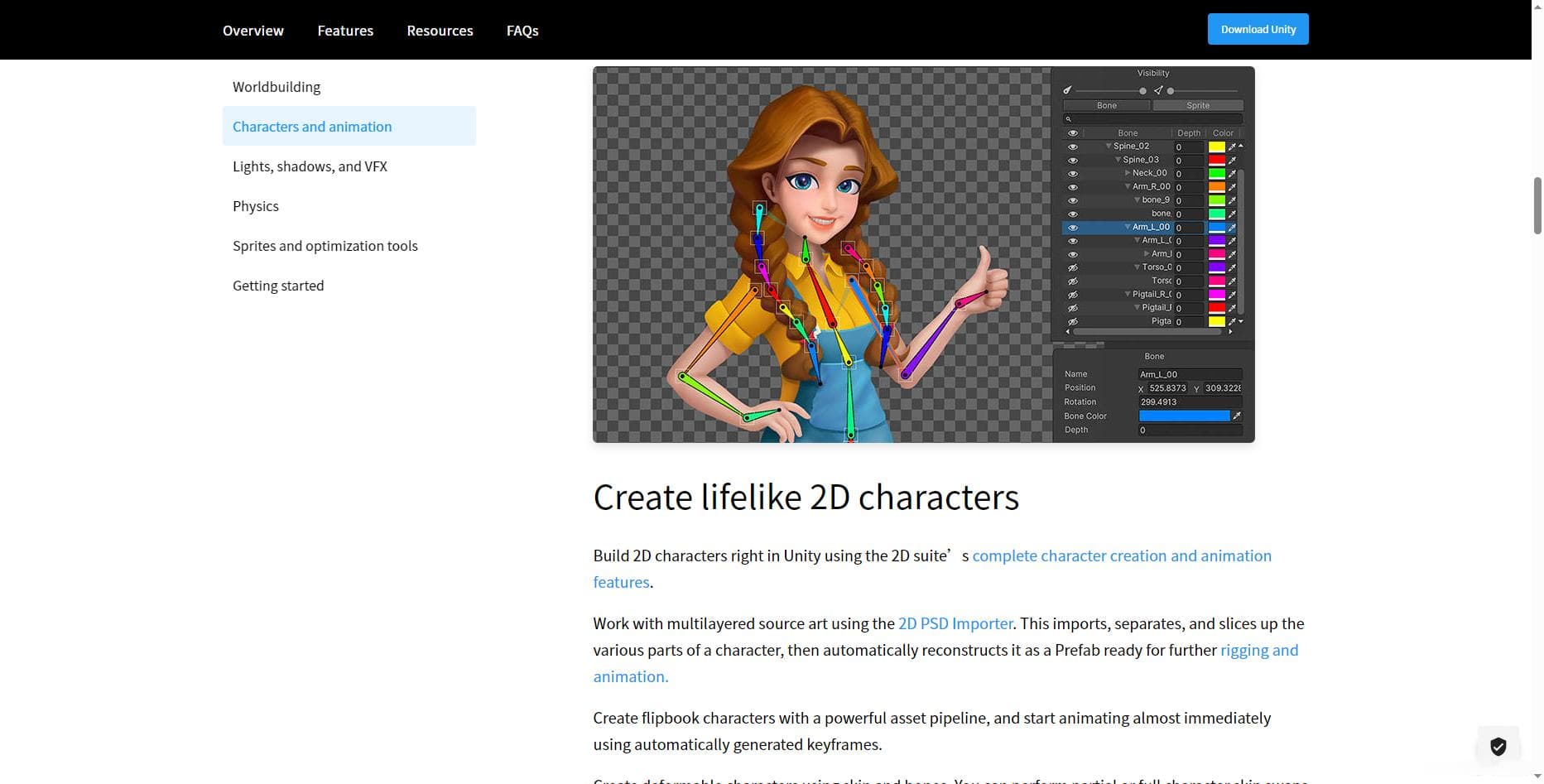The width and height of the screenshot is (1544, 784).
Task: Click the eyedropper beside the Bone Color field
Action: (x=1237, y=416)
